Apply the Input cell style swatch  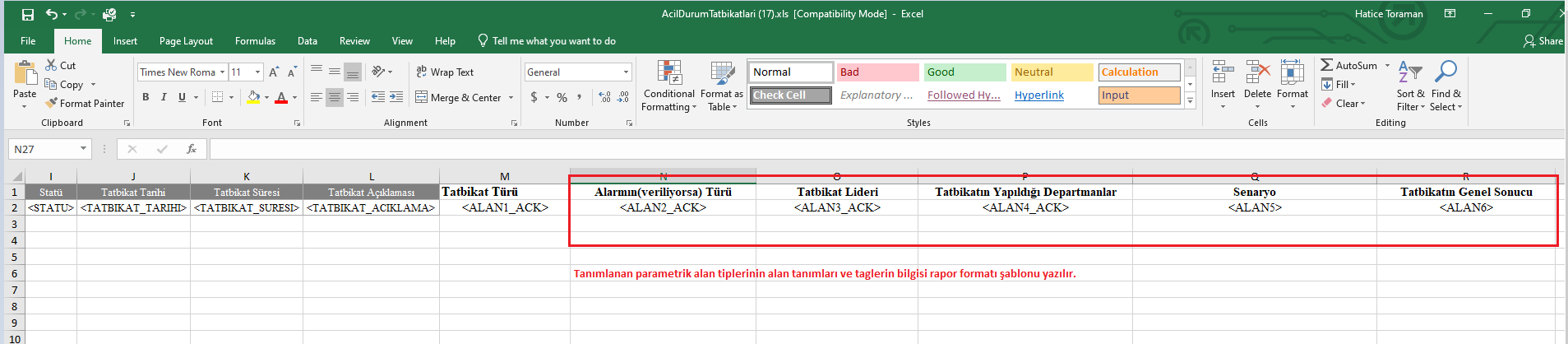(1139, 95)
